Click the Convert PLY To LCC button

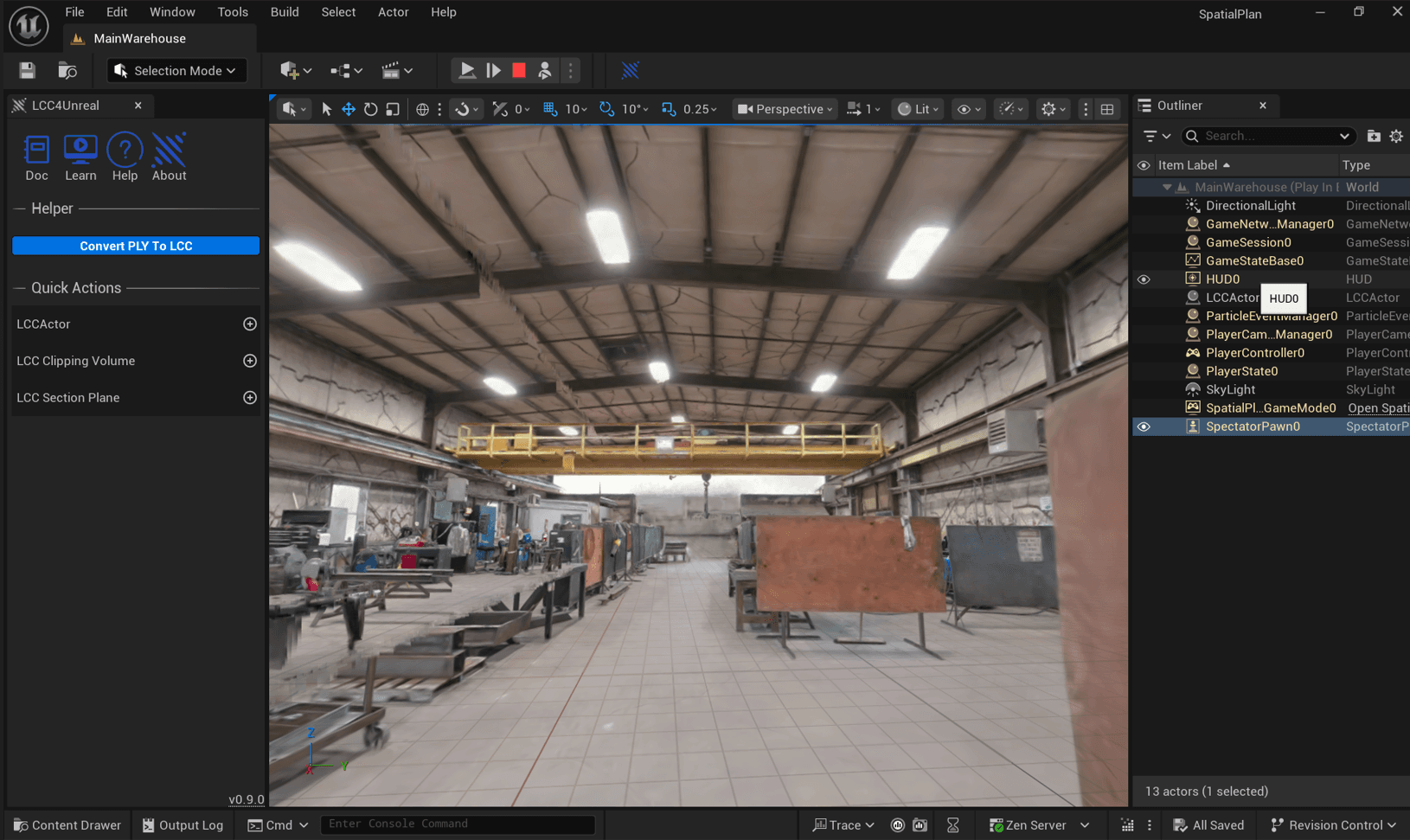[135, 246]
